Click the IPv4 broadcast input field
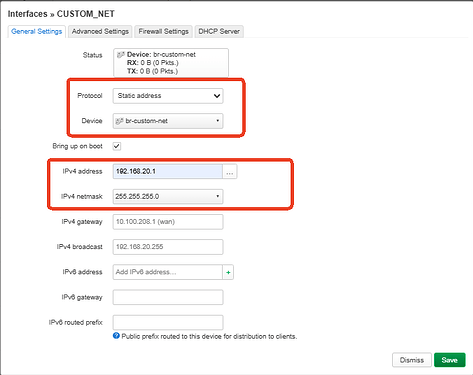Viewport: 473px width, 375px height. [x=168, y=247]
